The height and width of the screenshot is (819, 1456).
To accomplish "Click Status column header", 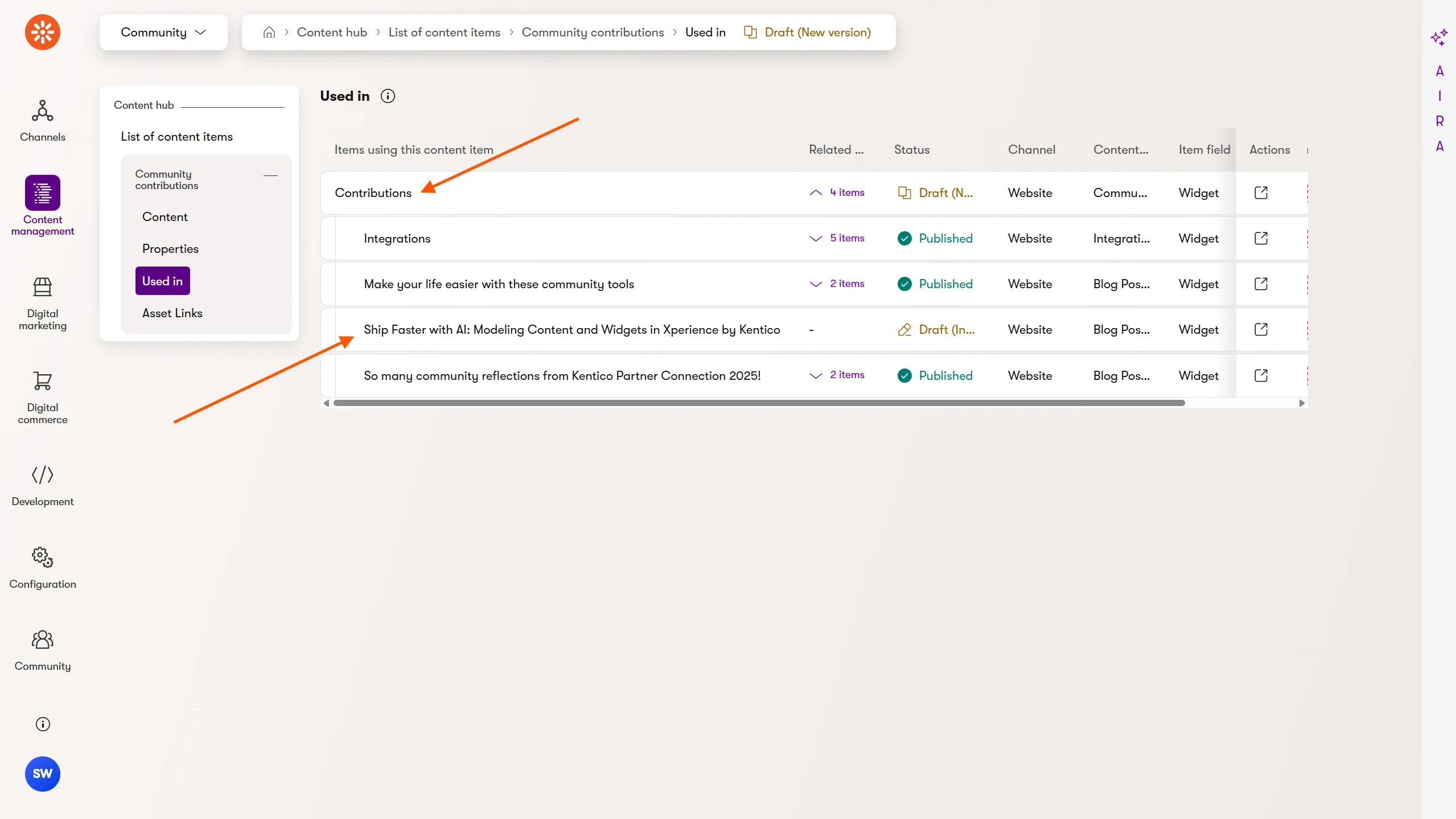I will (911, 150).
